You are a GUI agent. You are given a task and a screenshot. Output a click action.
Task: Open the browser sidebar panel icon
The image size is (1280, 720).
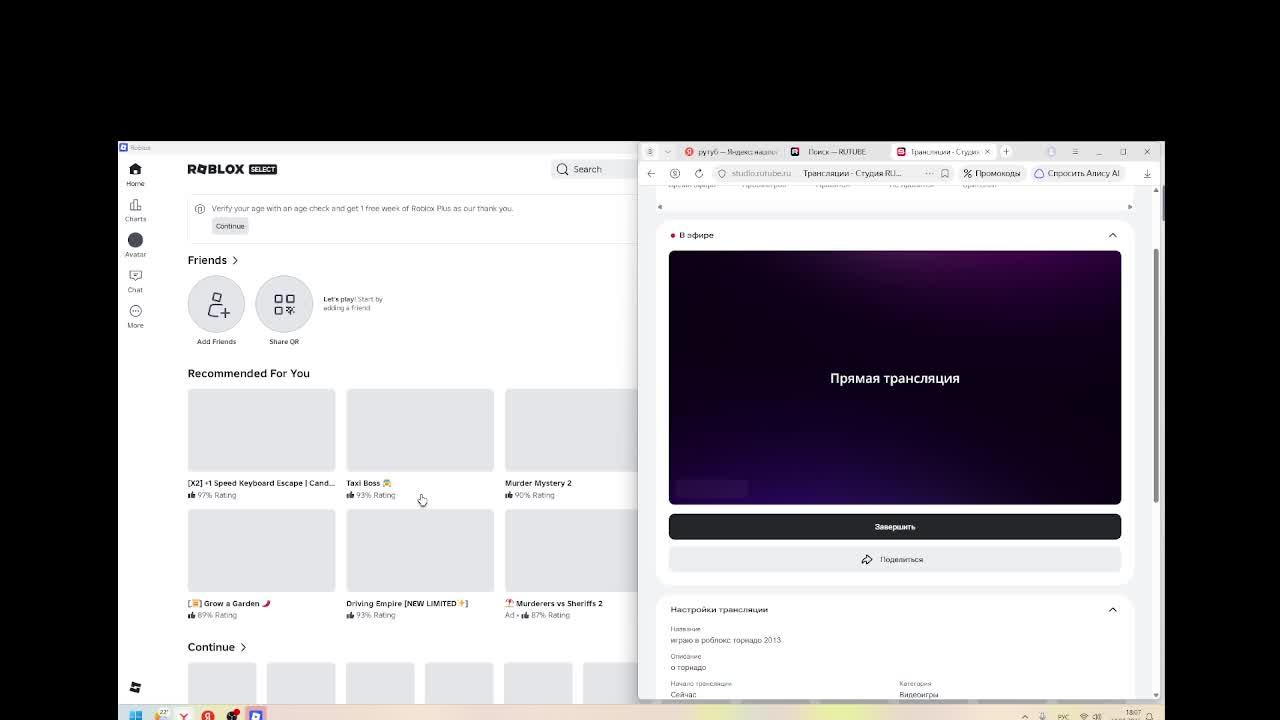pyautogui.click(x=650, y=152)
